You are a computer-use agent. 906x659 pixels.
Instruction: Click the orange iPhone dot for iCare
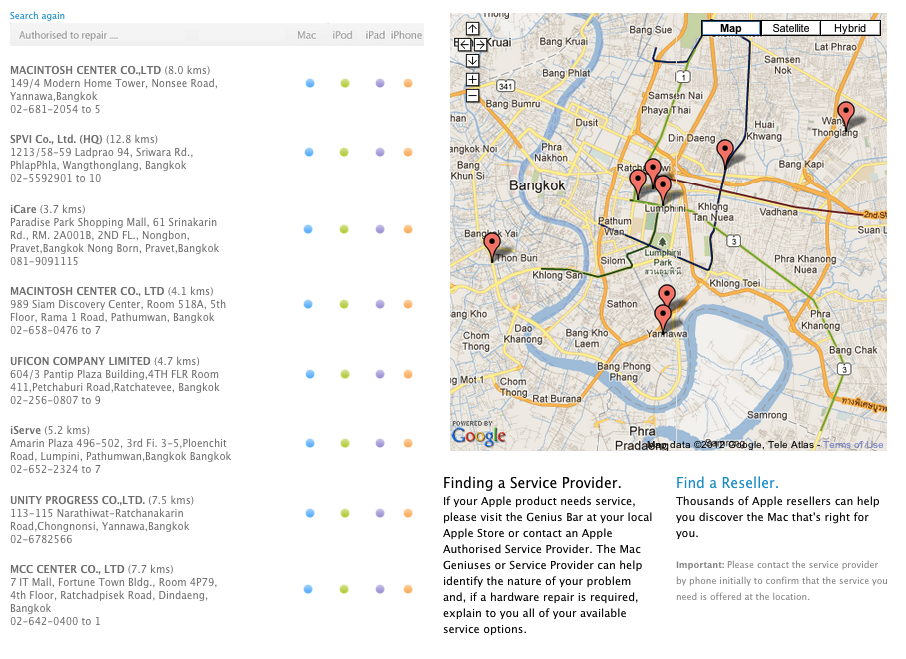408,229
